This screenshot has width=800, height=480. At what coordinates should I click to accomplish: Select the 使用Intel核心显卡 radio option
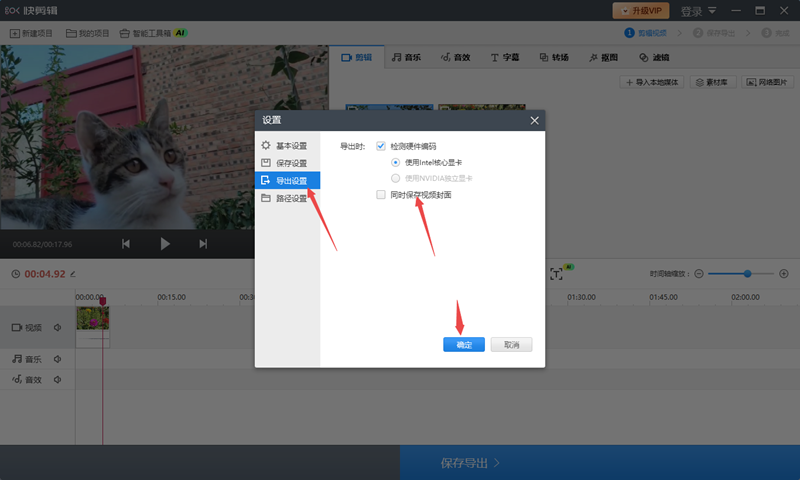pyautogui.click(x=395, y=162)
